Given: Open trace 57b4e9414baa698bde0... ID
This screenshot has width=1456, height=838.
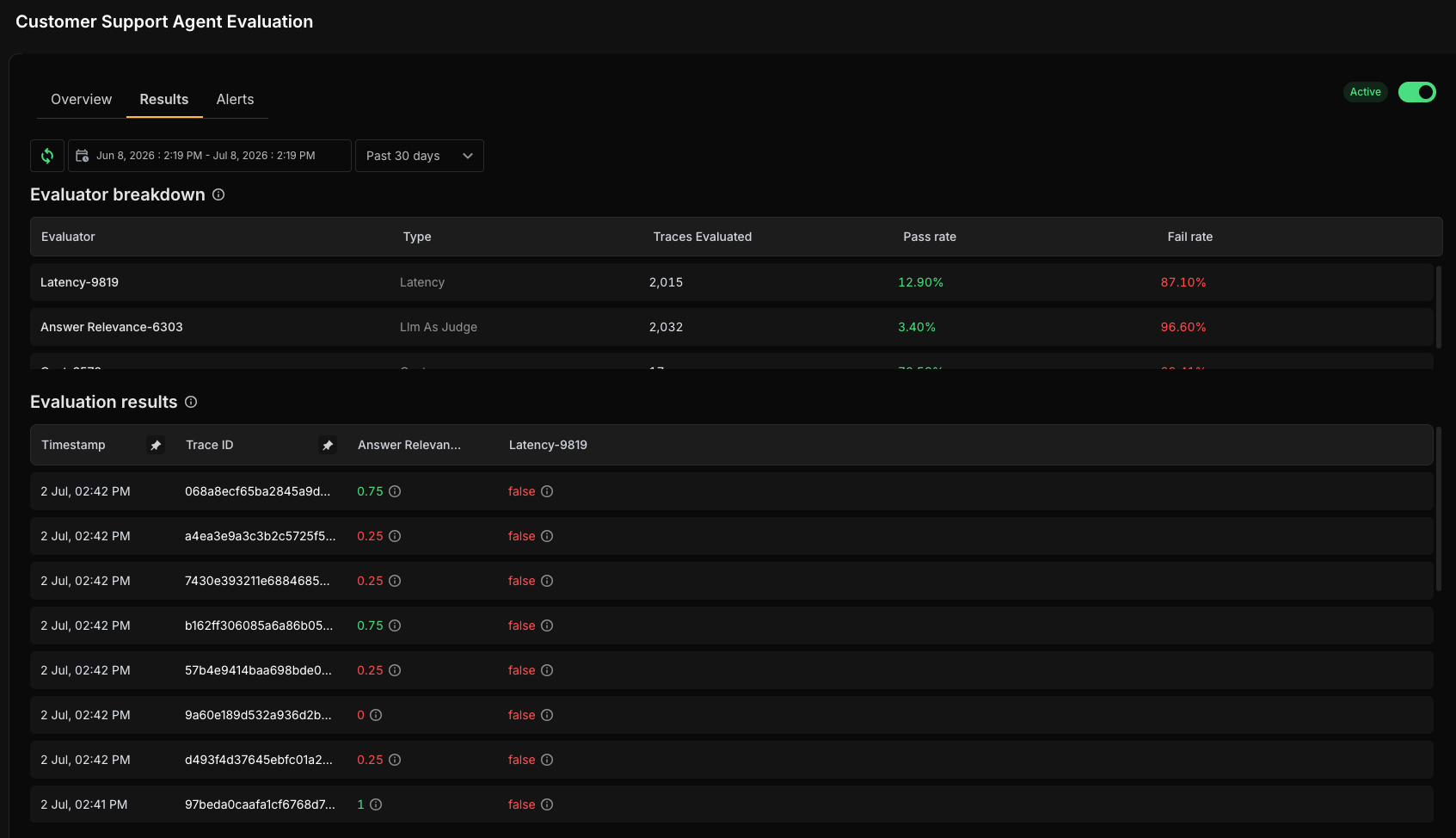Looking at the screenshot, I should point(258,670).
